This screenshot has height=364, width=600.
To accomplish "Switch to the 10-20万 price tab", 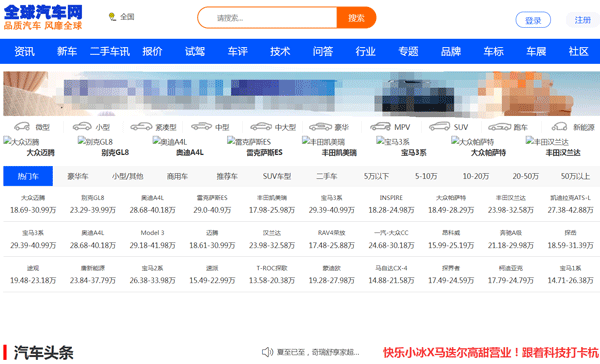I will [x=476, y=176].
